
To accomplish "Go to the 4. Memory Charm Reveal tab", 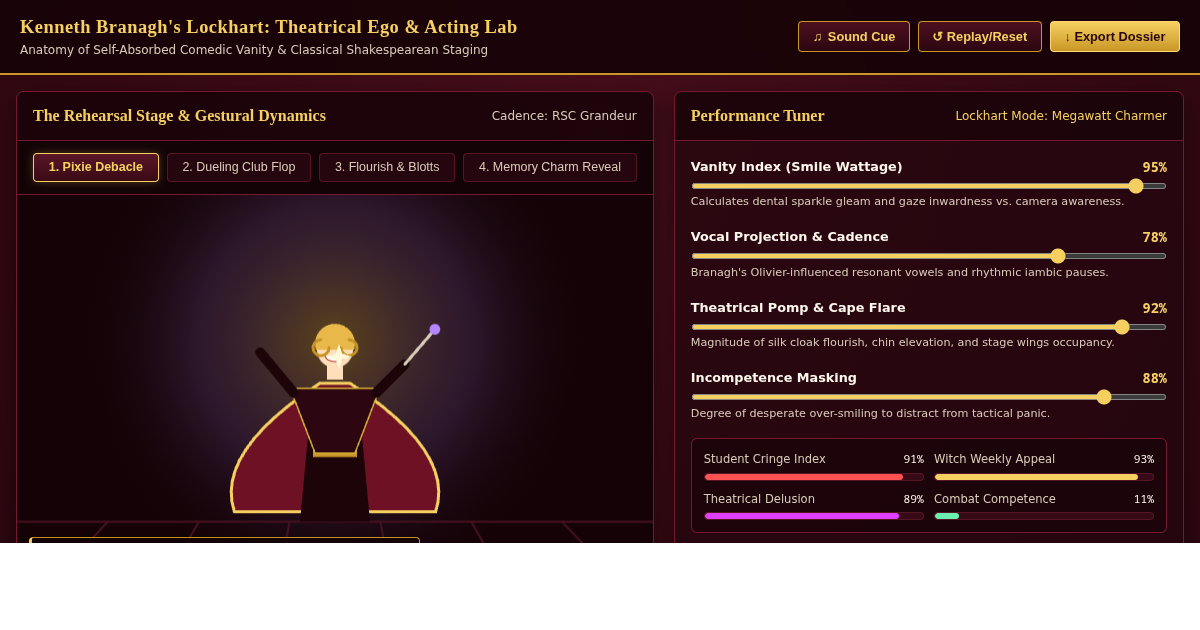I will pyautogui.click(x=550, y=167).
